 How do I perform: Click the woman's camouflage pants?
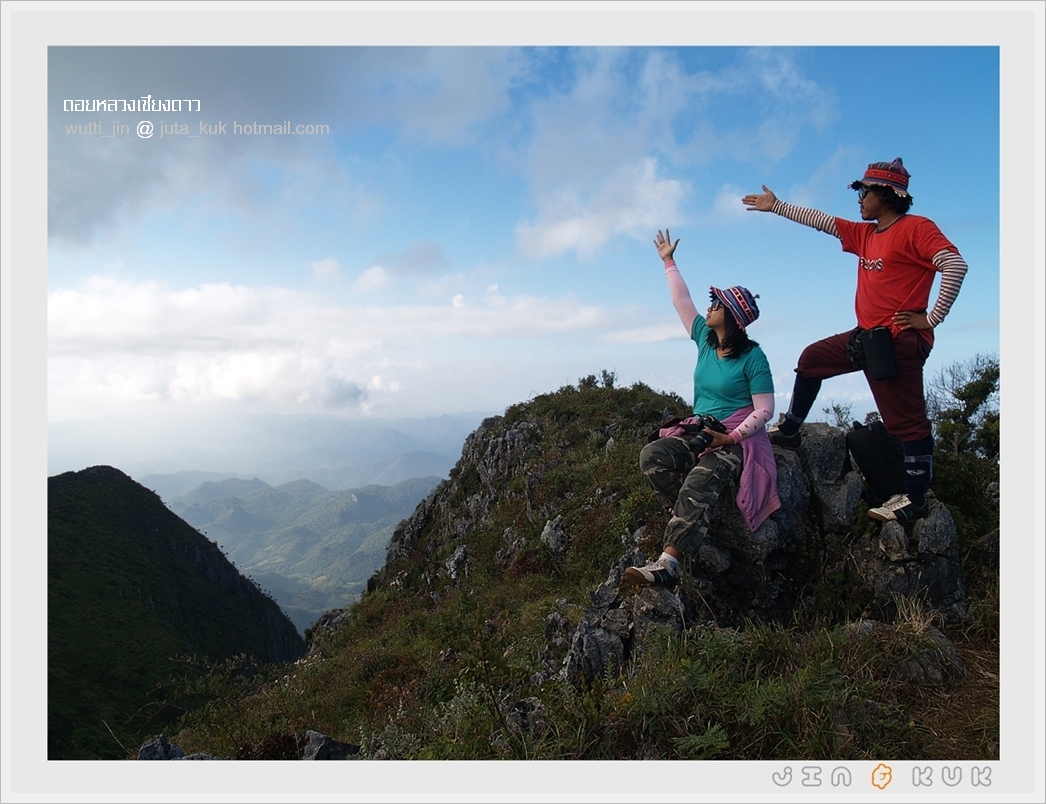(x=690, y=485)
